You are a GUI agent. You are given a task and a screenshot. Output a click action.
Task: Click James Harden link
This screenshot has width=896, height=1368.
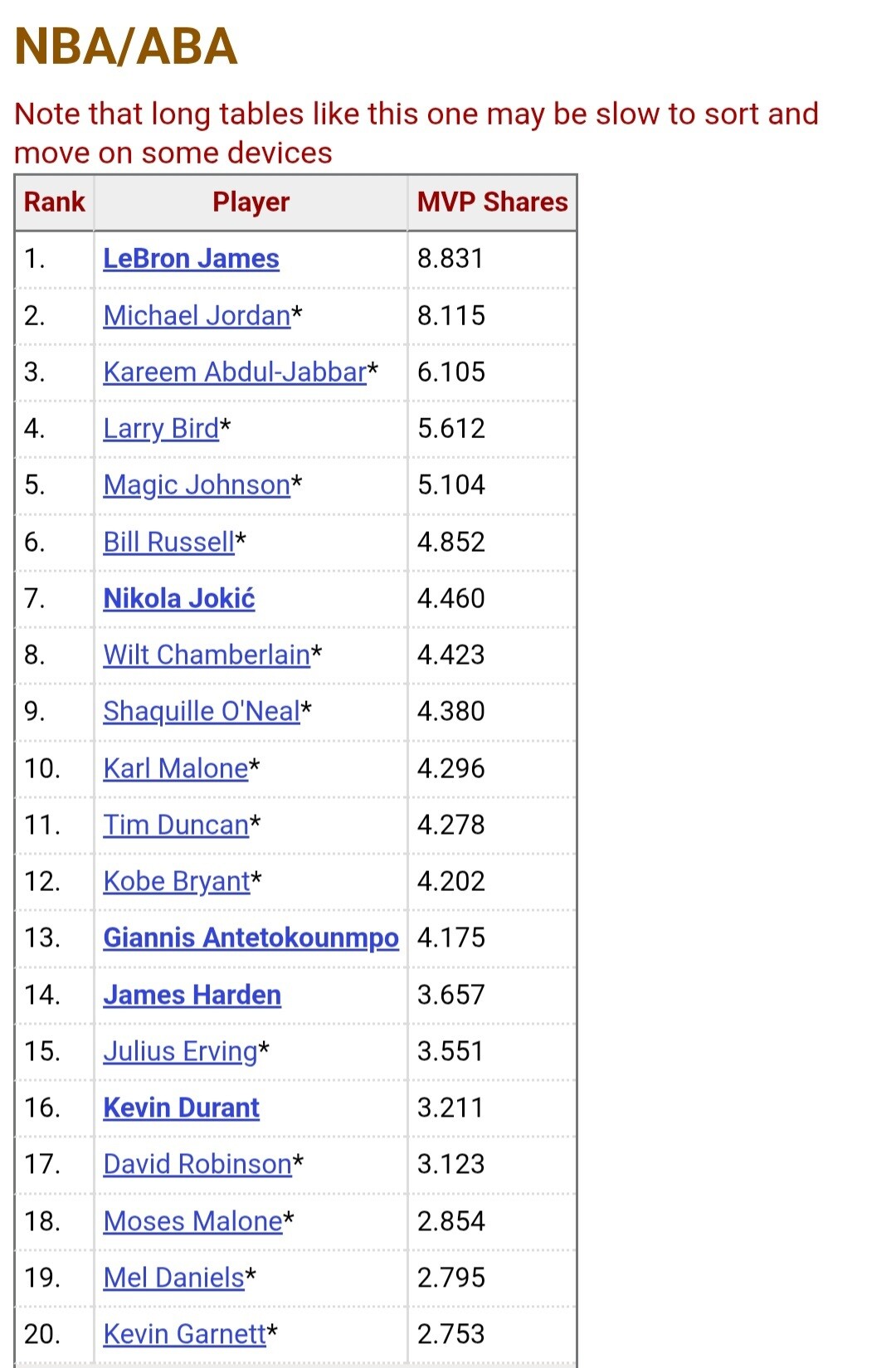(192, 995)
